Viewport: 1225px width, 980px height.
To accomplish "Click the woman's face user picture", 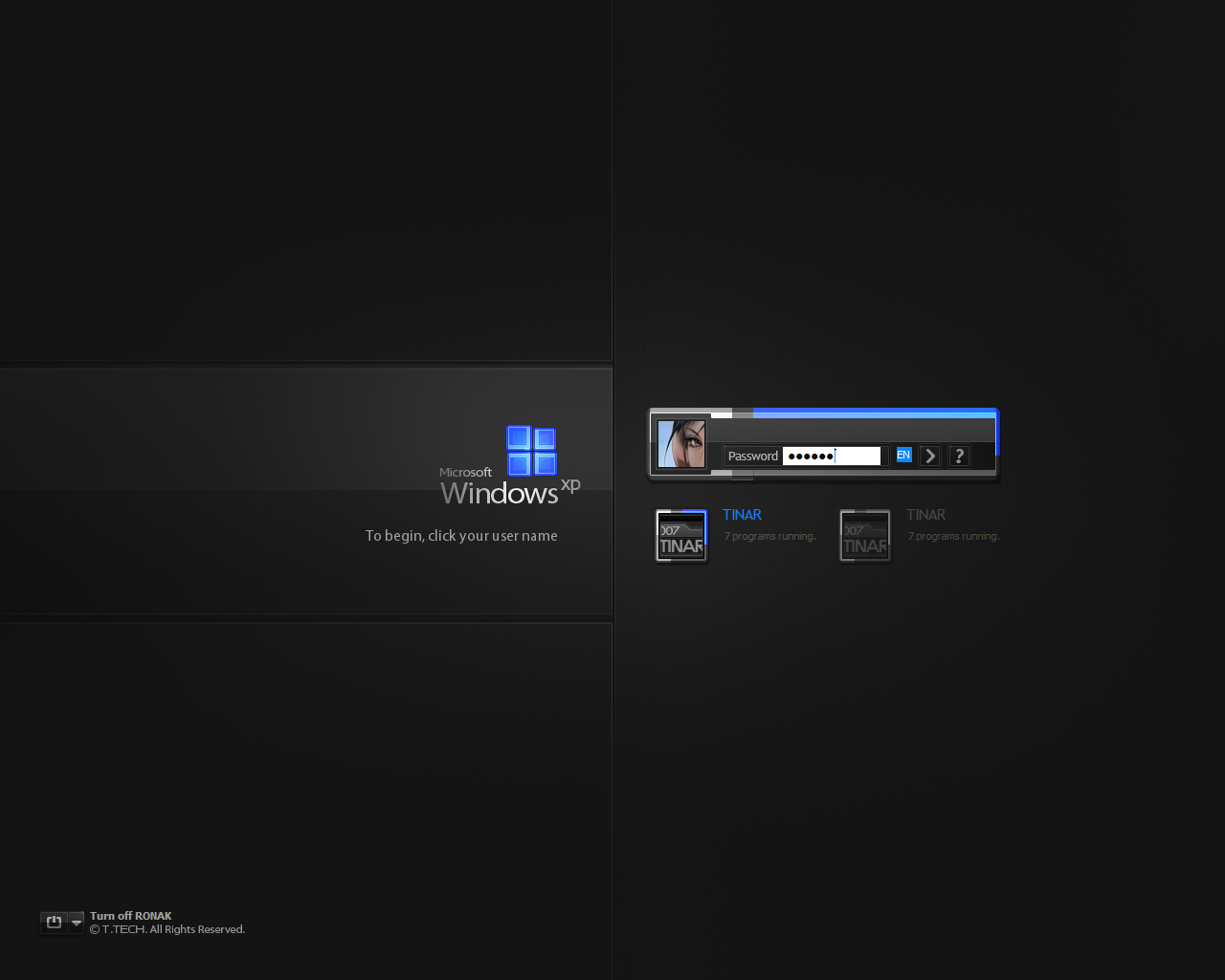I will tap(681, 444).
